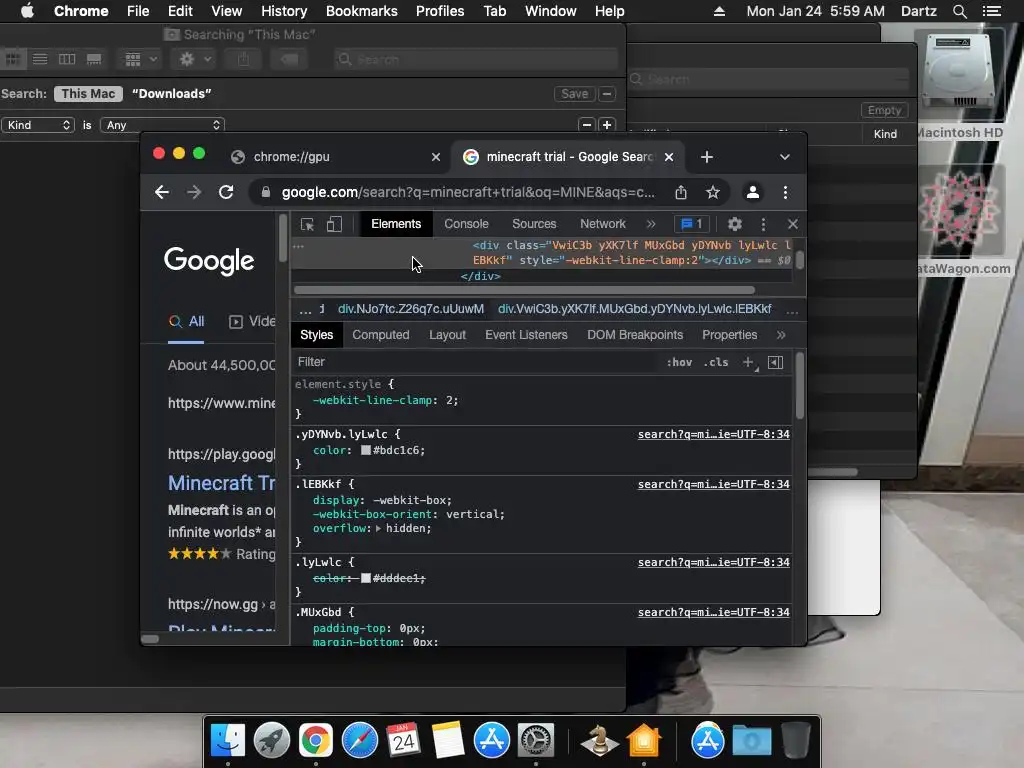Open the Properties tab

729,335
